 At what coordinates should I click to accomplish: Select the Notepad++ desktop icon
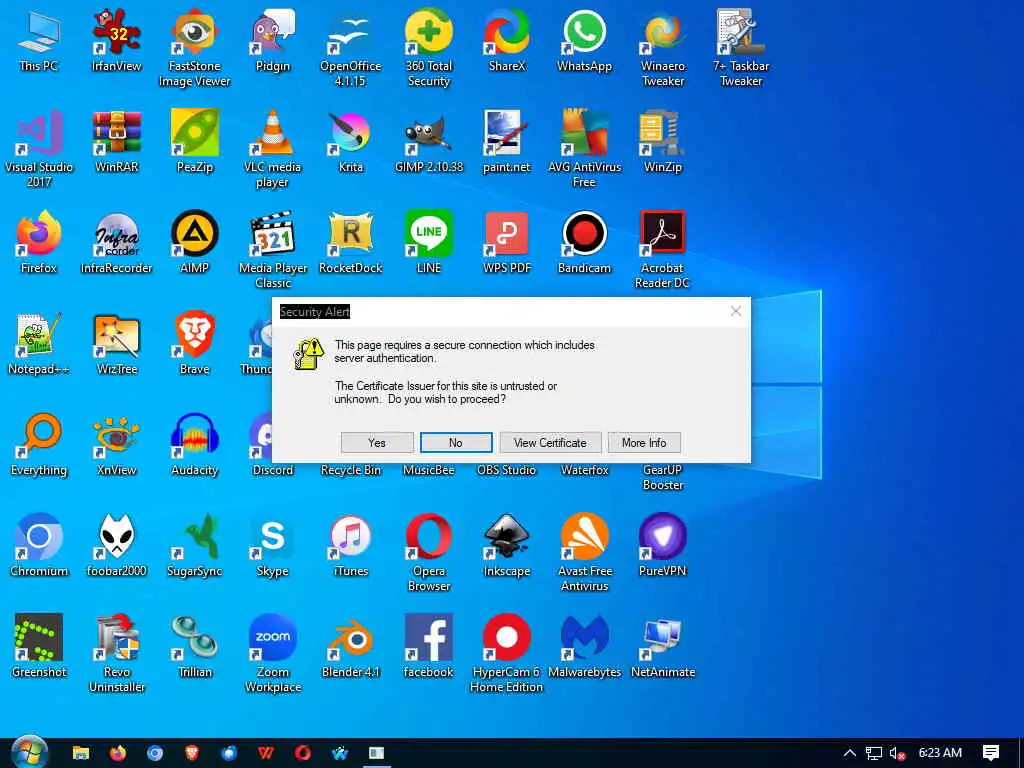pyautogui.click(x=39, y=344)
